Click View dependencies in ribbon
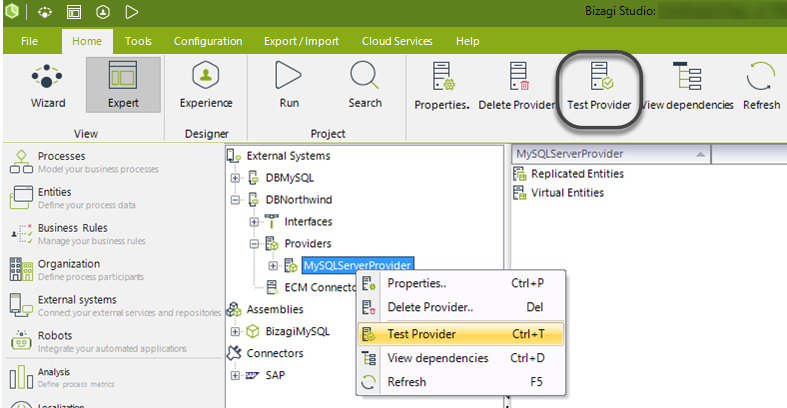 coord(687,86)
